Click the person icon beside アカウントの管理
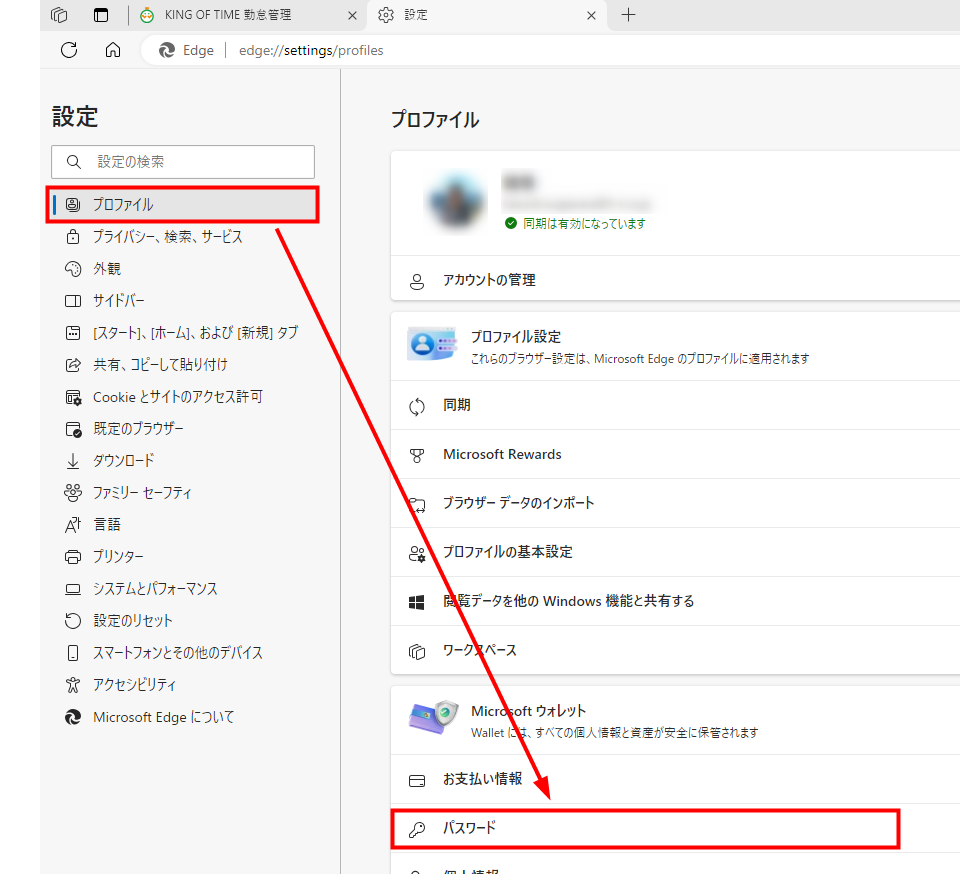The image size is (960, 874). click(417, 282)
